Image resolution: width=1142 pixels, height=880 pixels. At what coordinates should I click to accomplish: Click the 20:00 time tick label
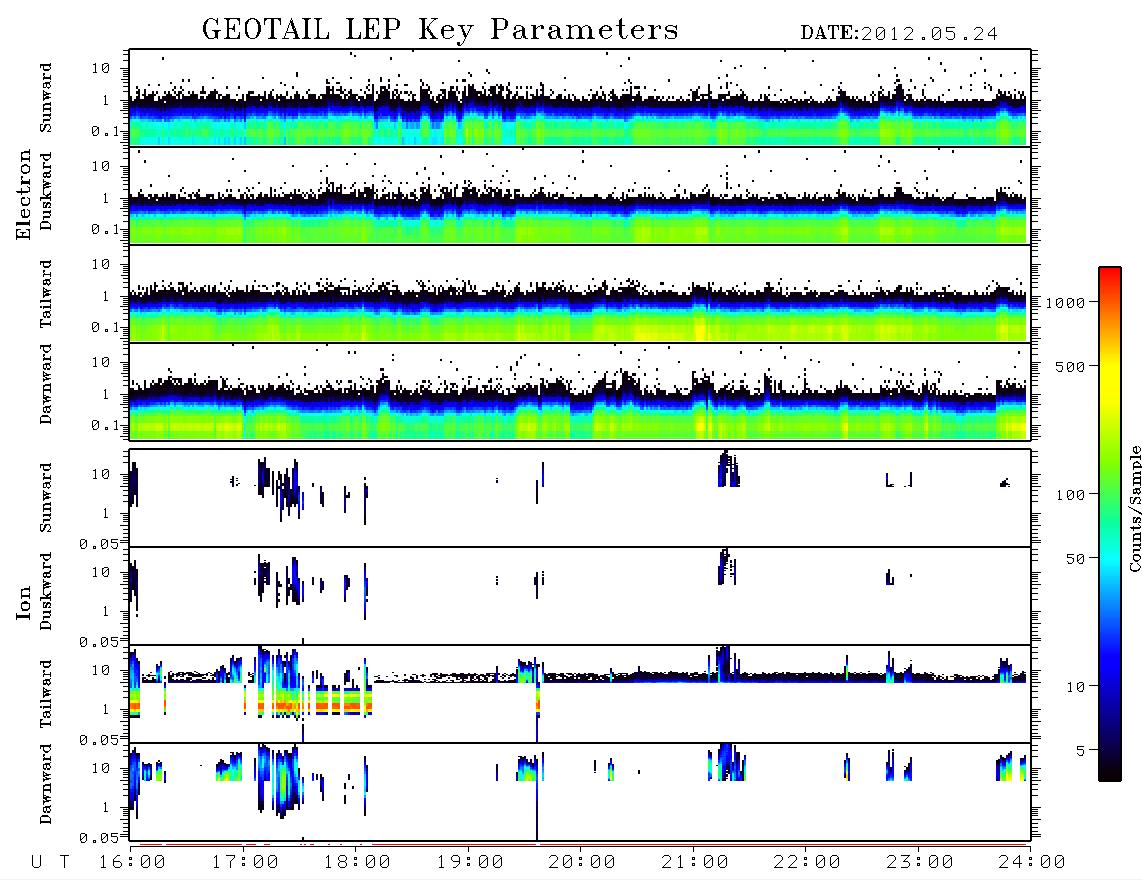tap(582, 863)
